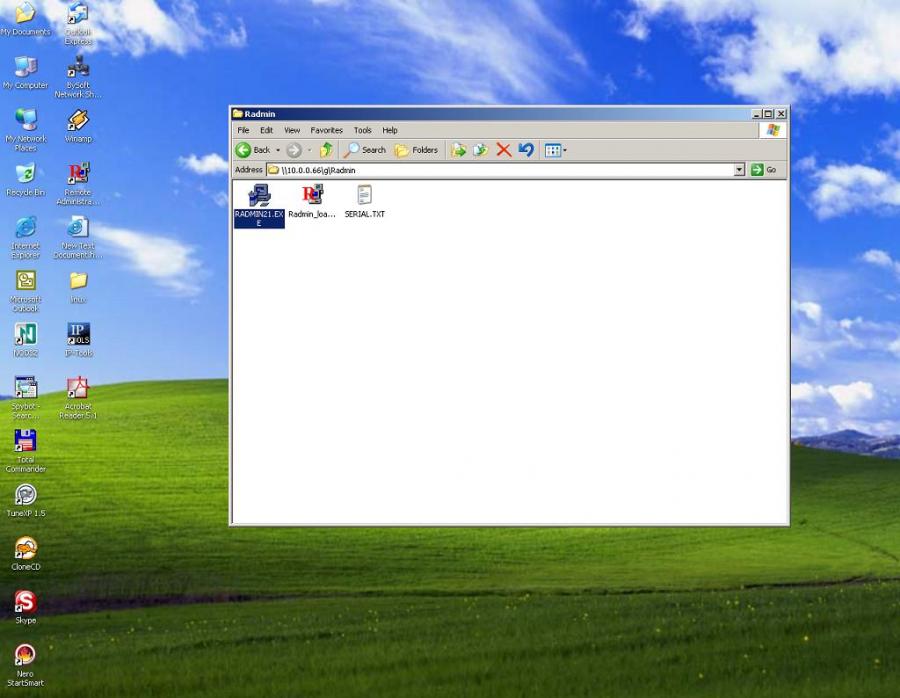
Task: Select New Text Document desktop file
Action: [x=78, y=237]
